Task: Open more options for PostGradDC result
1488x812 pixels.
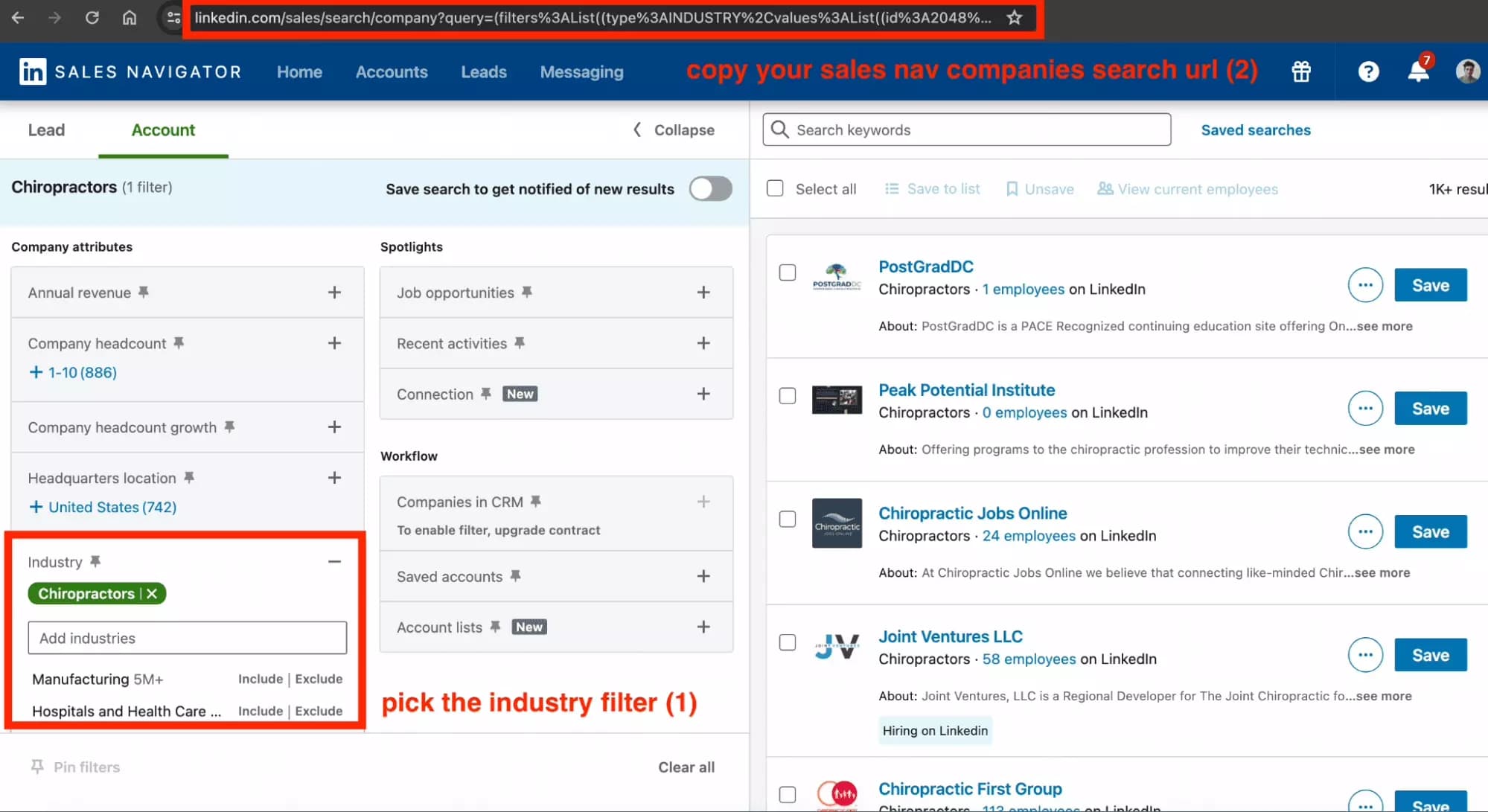Action: [1365, 285]
